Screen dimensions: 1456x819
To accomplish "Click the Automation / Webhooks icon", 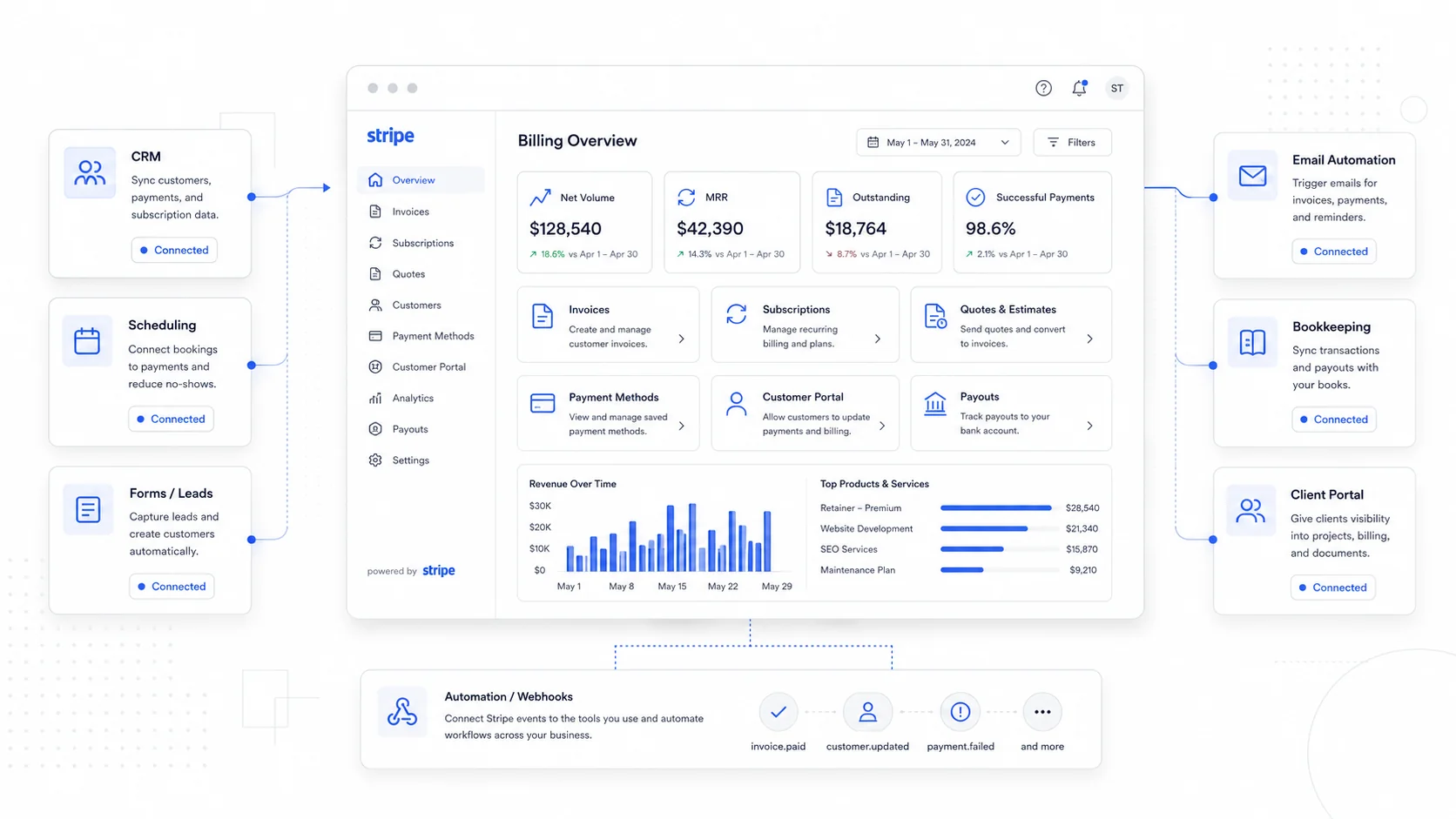I will (x=402, y=712).
